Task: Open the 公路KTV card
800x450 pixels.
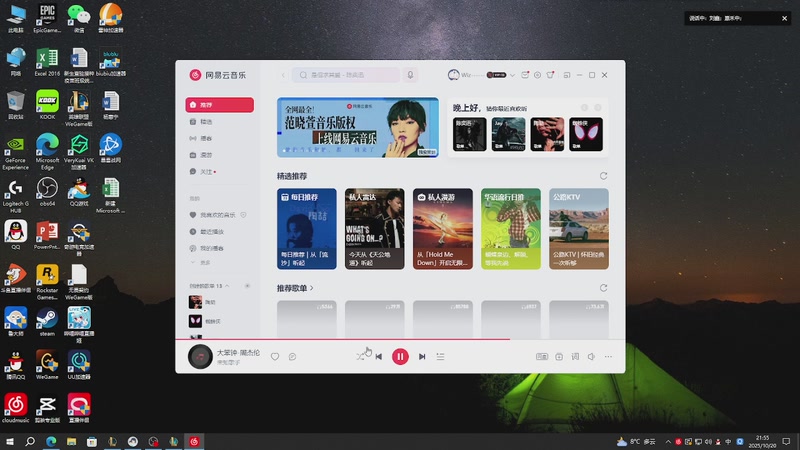Action: coord(579,229)
